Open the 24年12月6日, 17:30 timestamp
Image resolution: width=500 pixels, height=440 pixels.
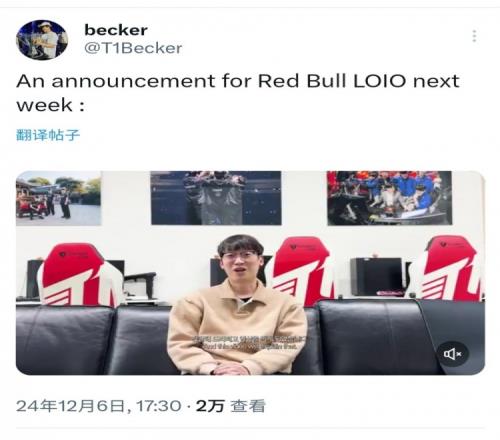click(x=99, y=406)
